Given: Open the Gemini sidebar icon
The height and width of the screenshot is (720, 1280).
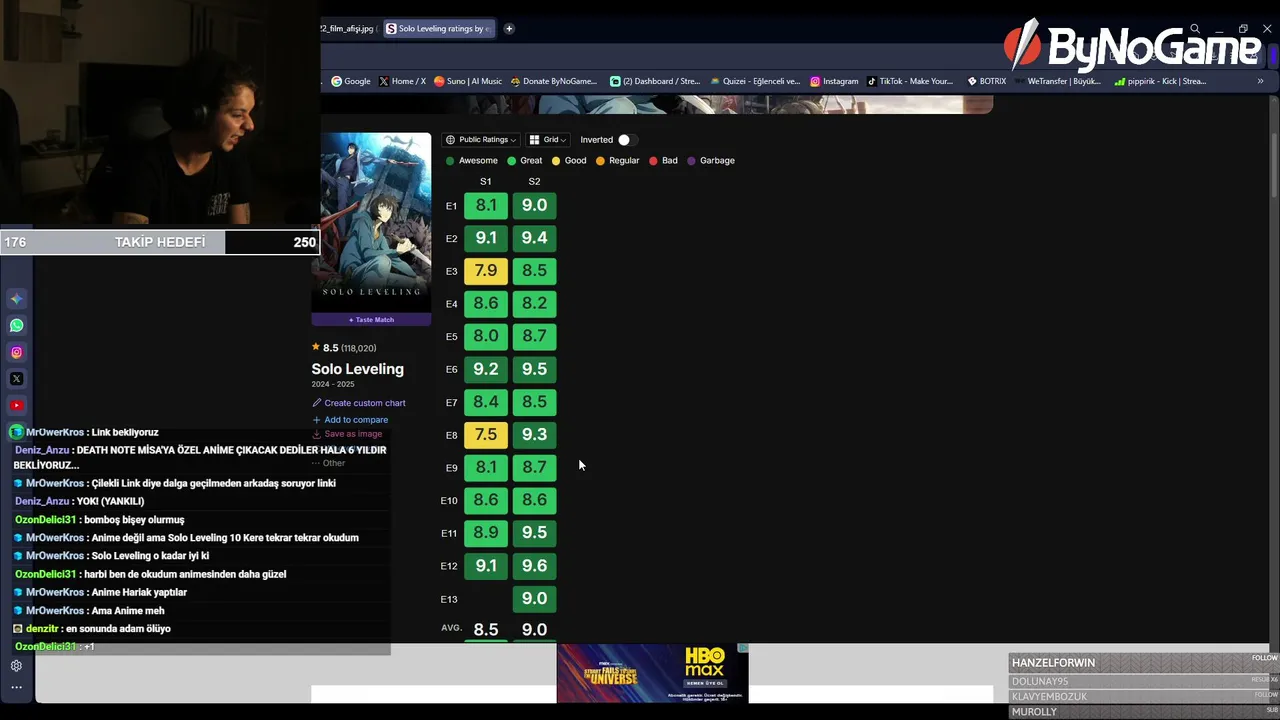Looking at the screenshot, I should coord(17,299).
